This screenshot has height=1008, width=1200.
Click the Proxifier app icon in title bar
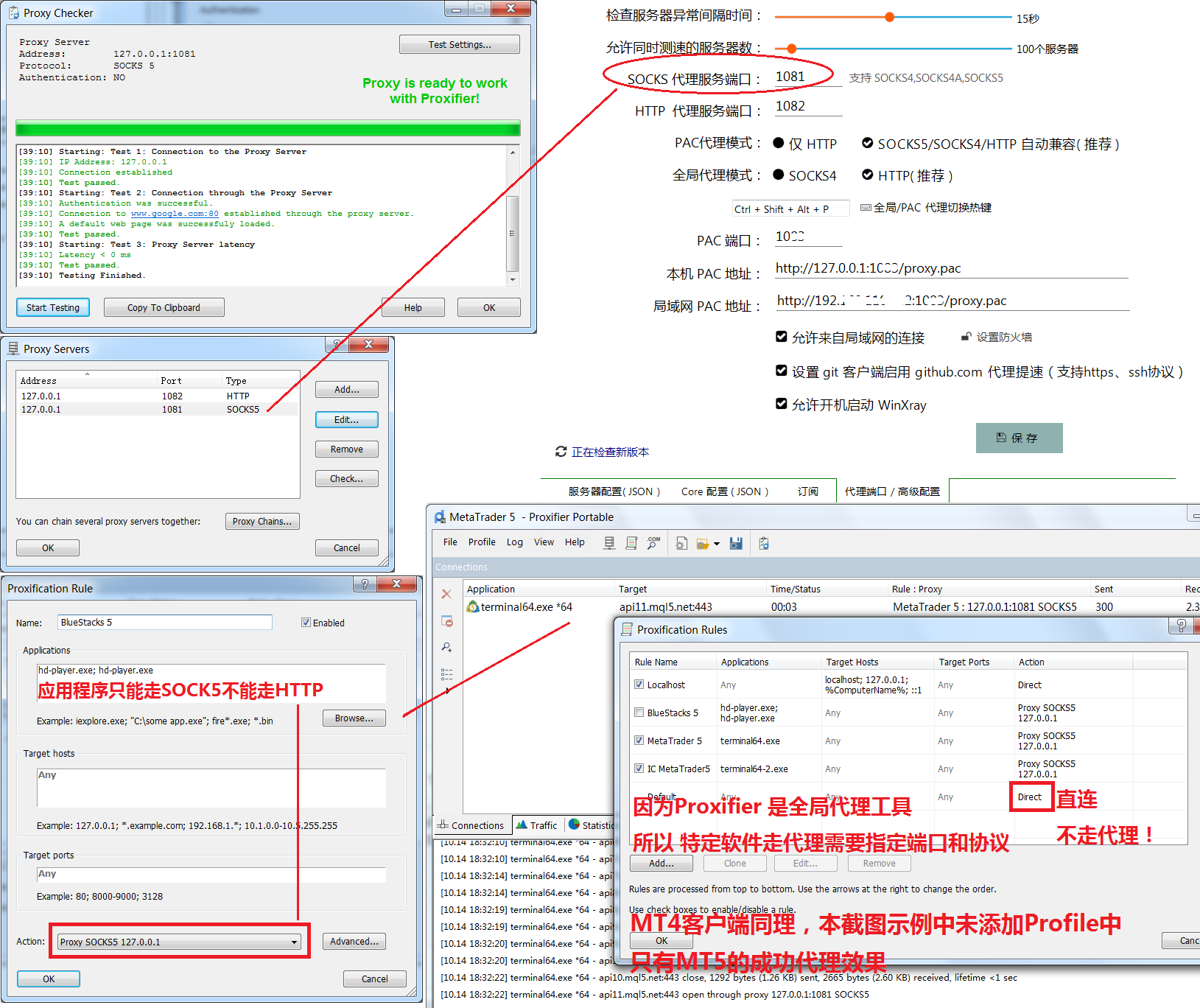(440, 517)
